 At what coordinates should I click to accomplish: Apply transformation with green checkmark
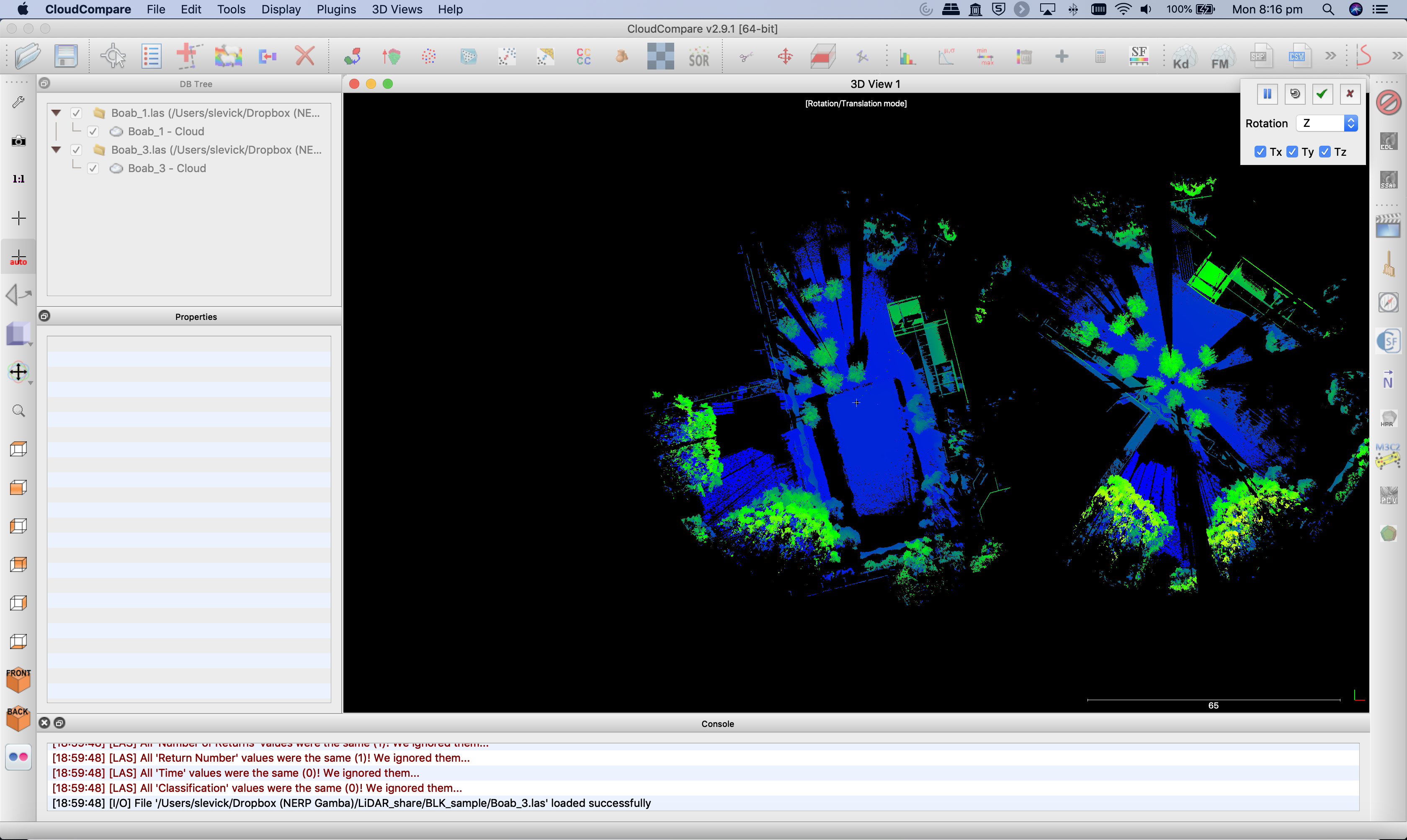click(1322, 94)
